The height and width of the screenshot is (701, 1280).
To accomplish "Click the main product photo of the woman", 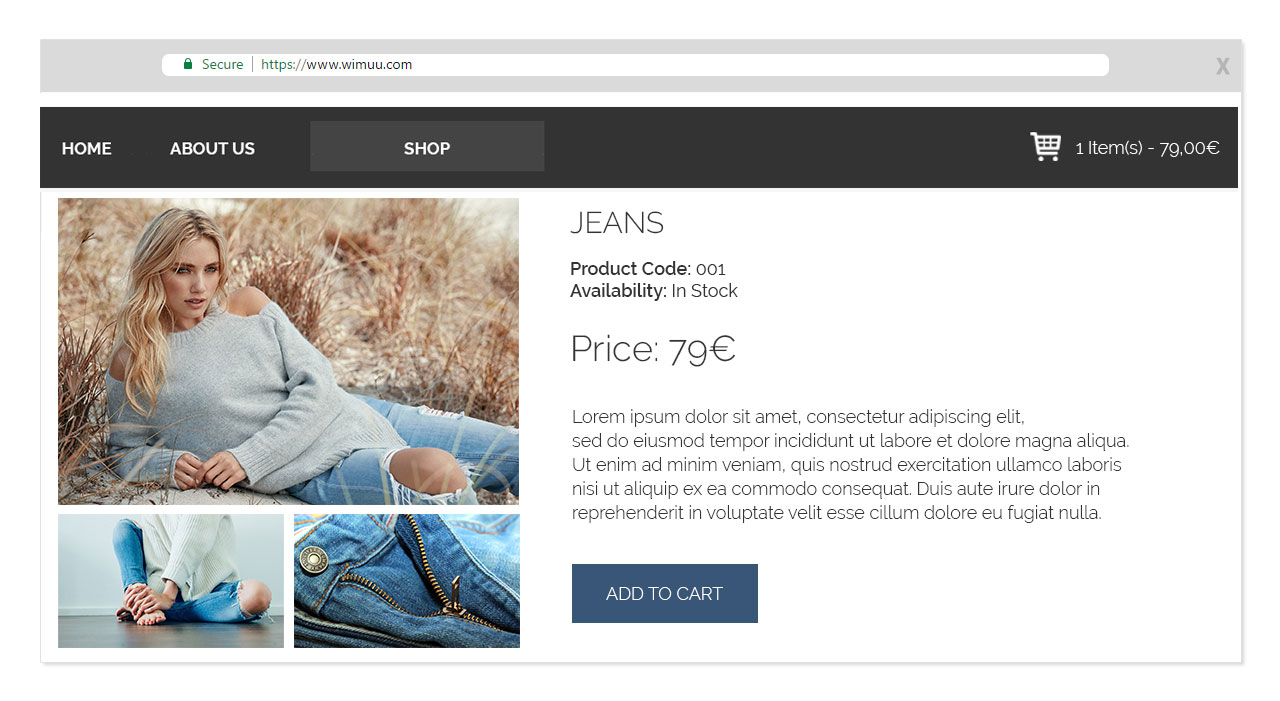I will (288, 351).
